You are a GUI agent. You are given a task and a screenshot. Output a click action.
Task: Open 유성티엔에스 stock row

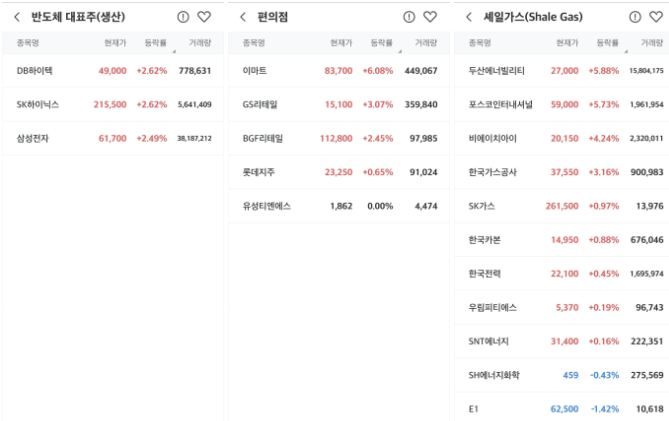[x=339, y=206]
